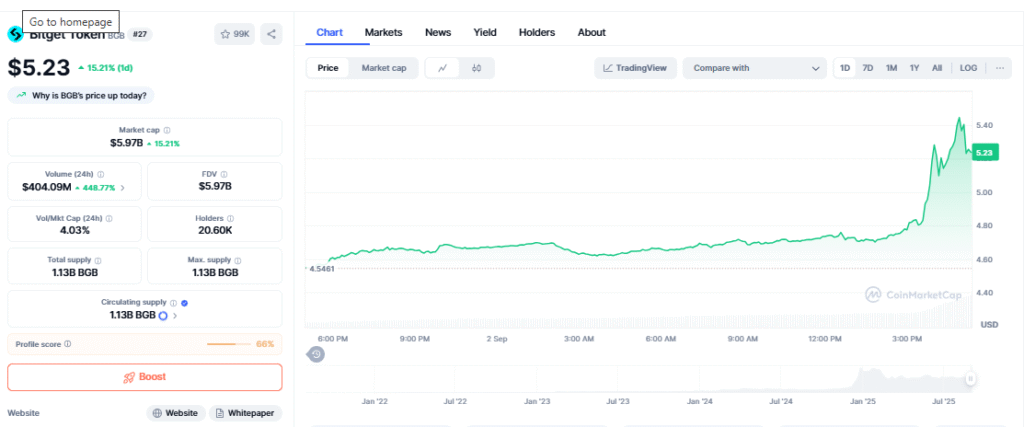Open the three-dots more chart options
Image resolution: width=1024 pixels, height=427 pixels.
(x=999, y=68)
